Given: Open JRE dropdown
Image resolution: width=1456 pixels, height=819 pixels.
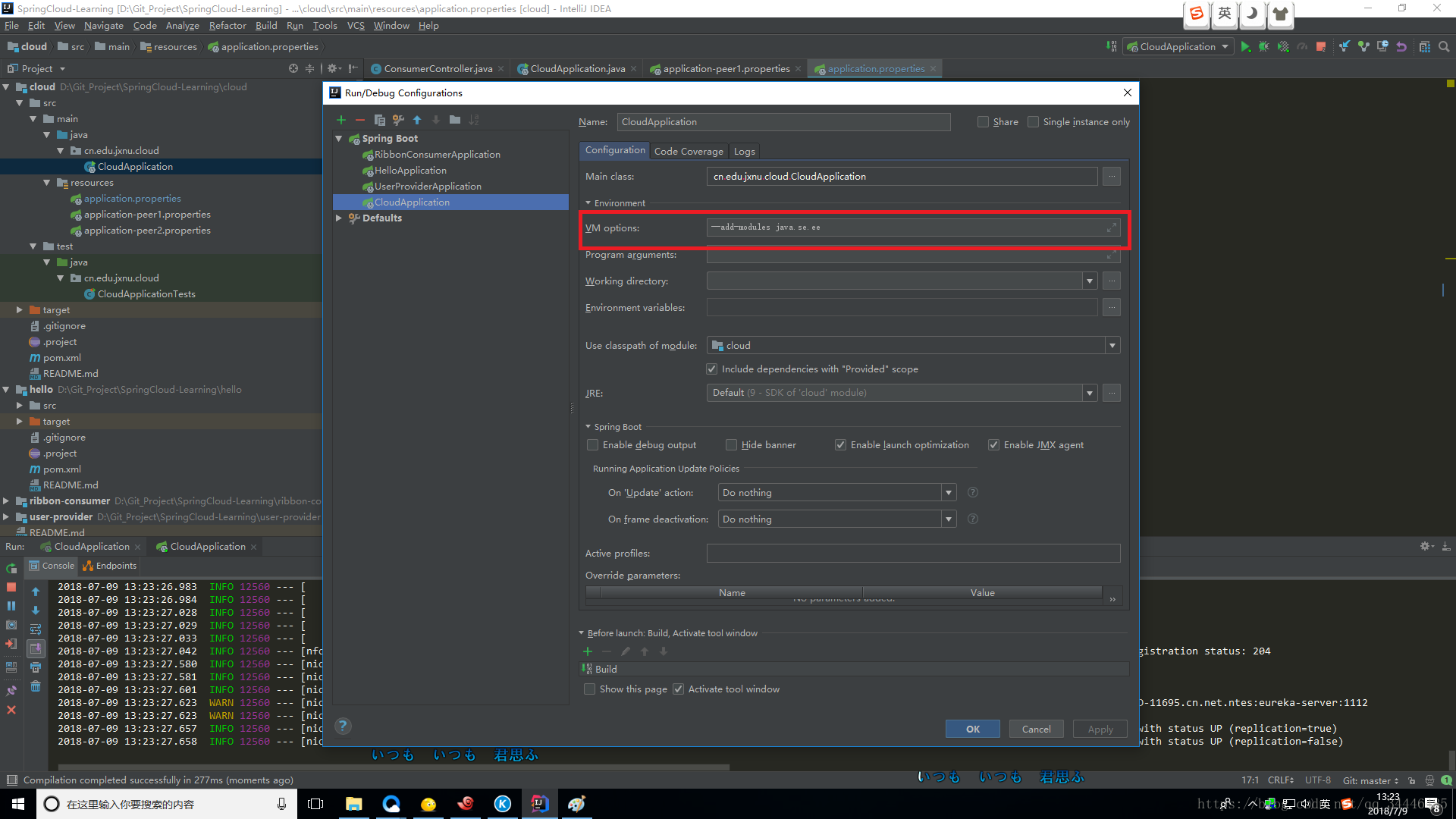Looking at the screenshot, I should 1090,394.
